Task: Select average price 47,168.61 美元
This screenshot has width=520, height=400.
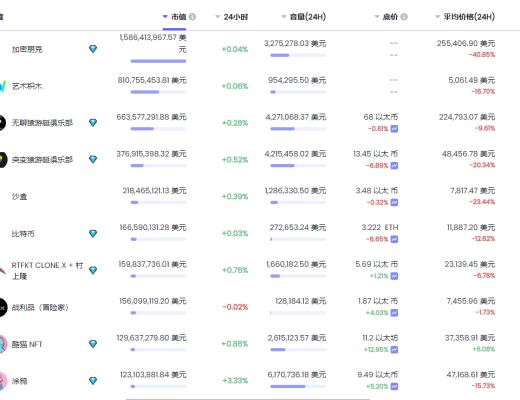Action: pos(471,374)
